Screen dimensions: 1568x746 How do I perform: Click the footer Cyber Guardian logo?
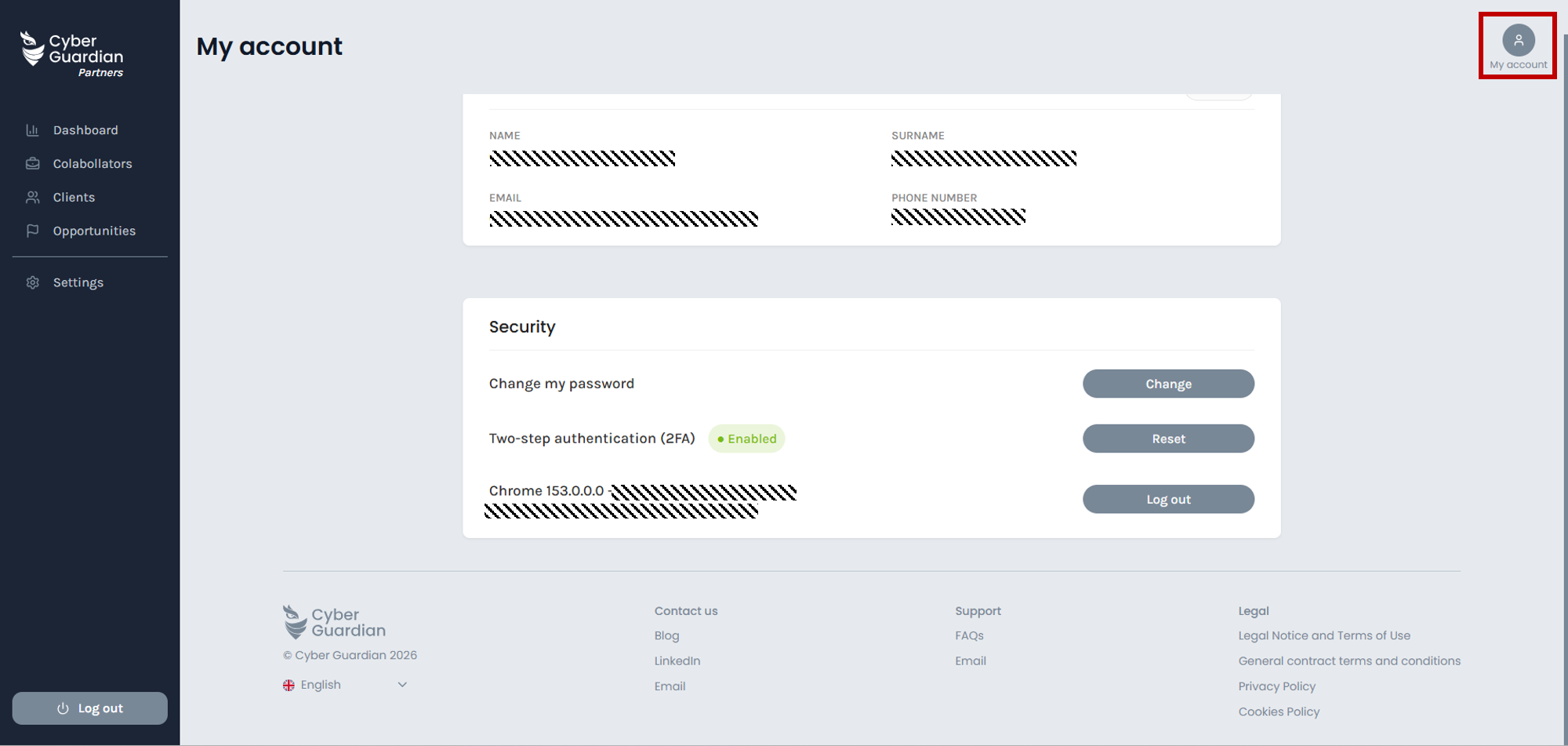coord(334,622)
